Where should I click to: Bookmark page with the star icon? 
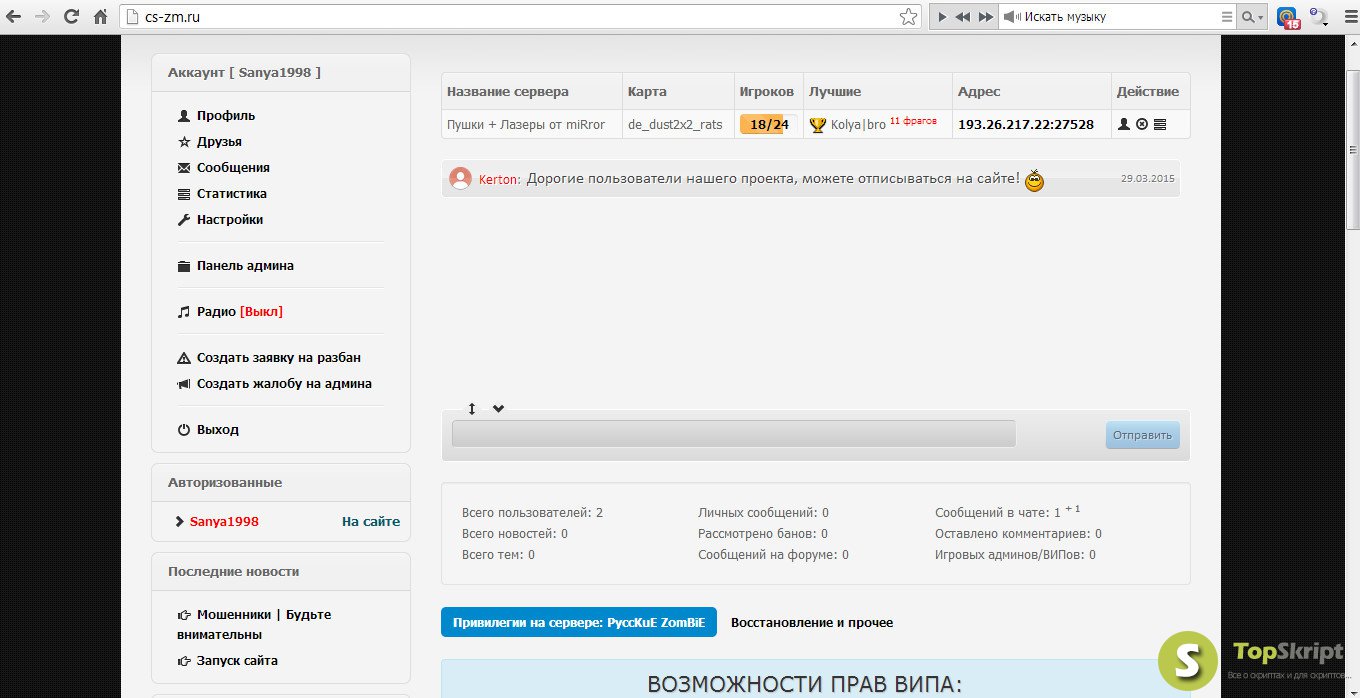(x=908, y=17)
